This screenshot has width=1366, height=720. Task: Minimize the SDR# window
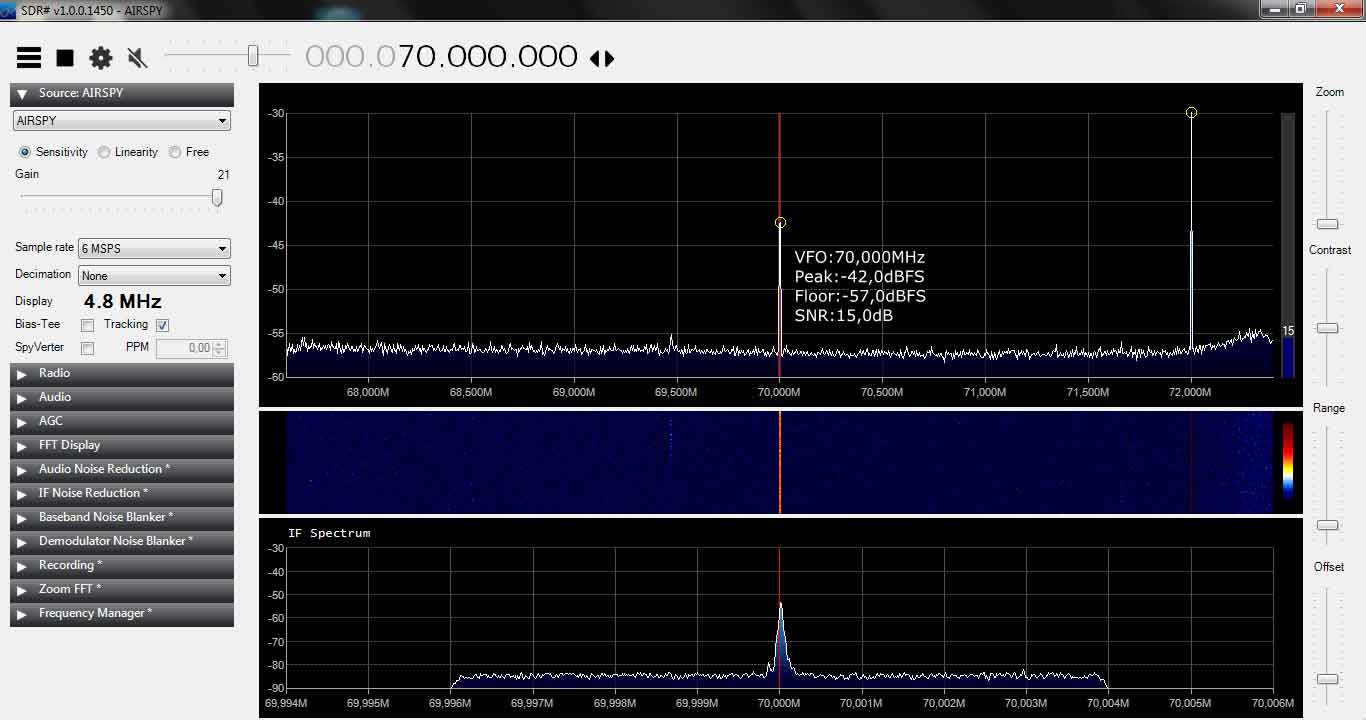coord(1273,8)
